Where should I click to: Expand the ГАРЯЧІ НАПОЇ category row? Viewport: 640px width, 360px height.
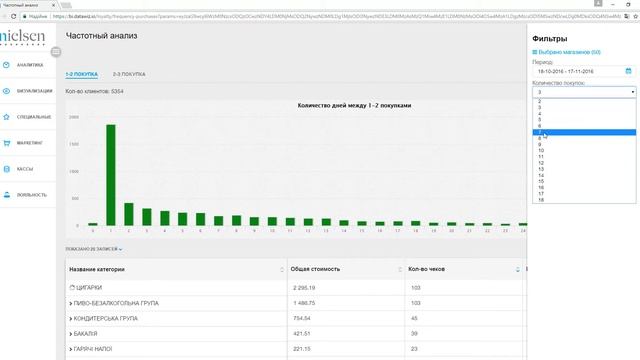[x=71, y=349]
